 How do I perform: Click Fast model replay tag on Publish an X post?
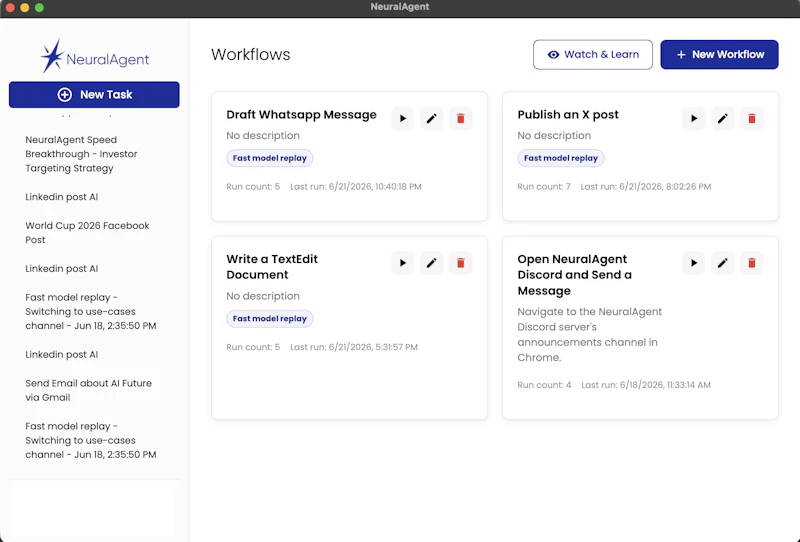pyautogui.click(x=561, y=158)
